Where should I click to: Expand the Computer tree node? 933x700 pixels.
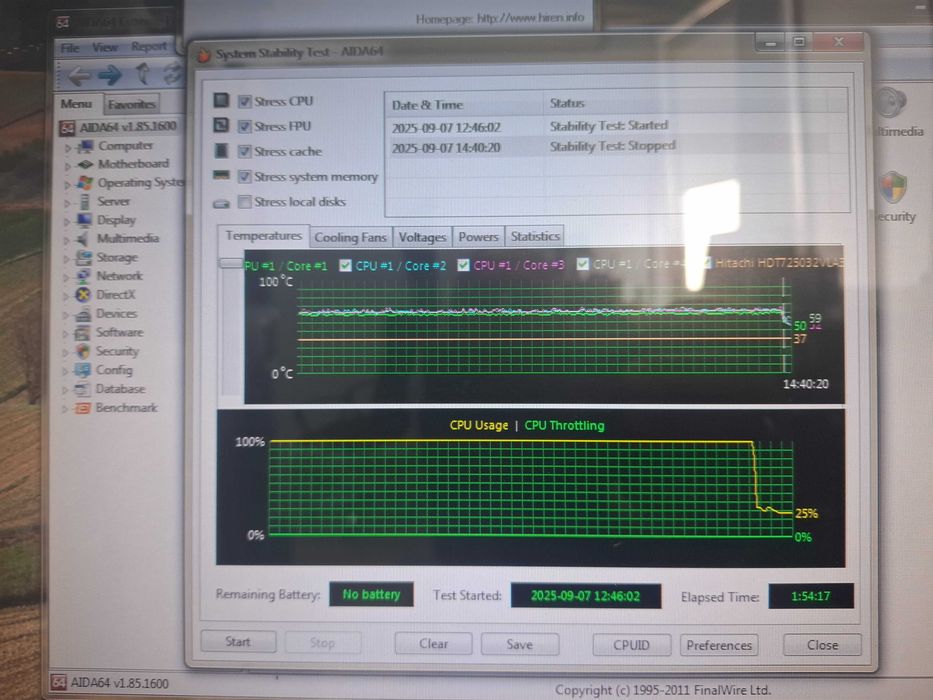(x=67, y=147)
